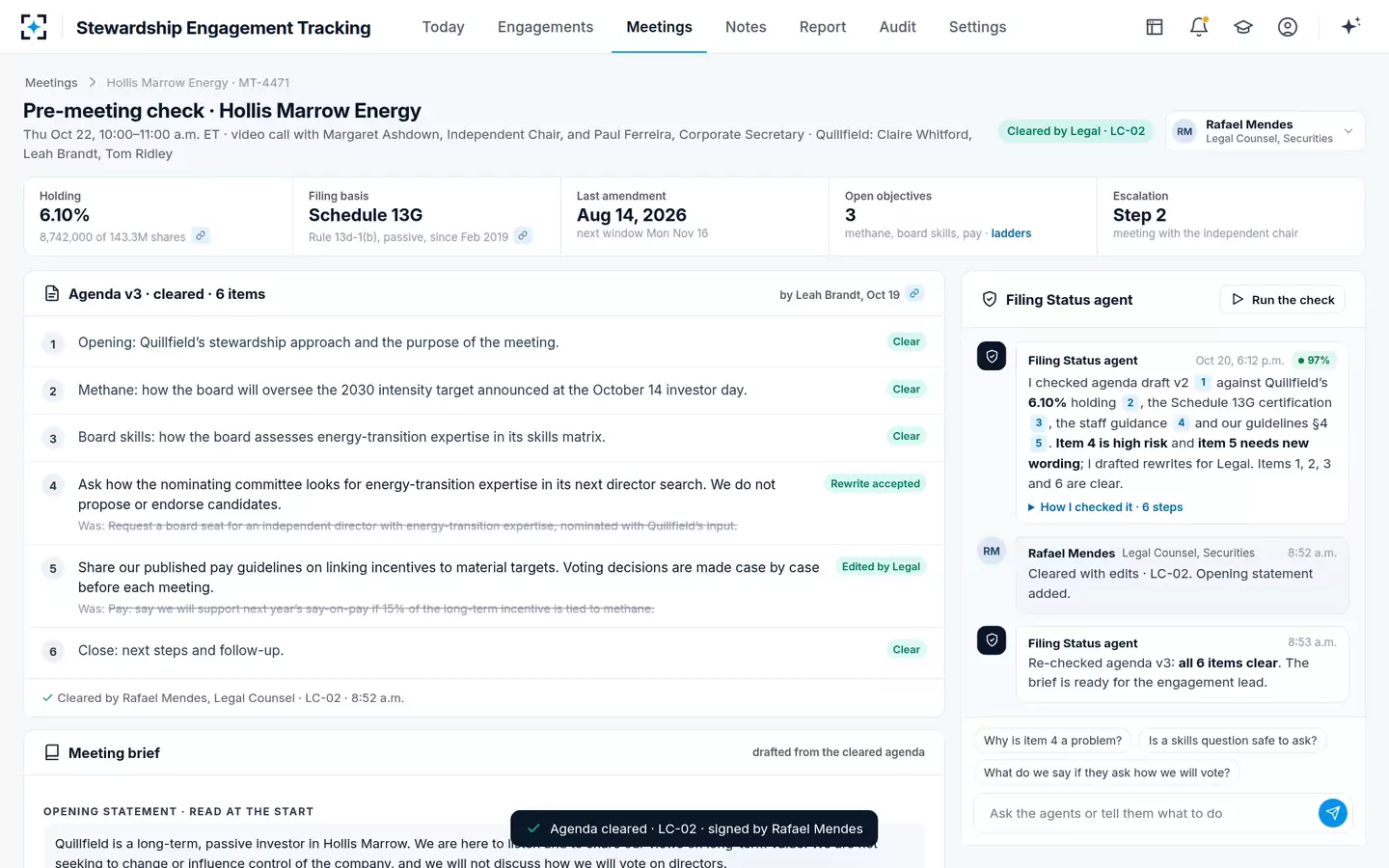This screenshot has width=1389, height=868.
Task: Open the Report tab
Action: (822, 27)
